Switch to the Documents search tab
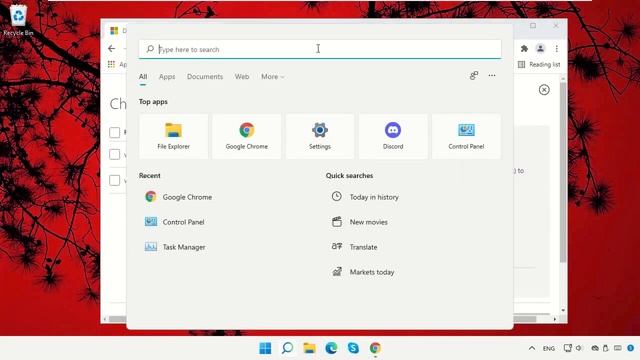 point(205,77)
